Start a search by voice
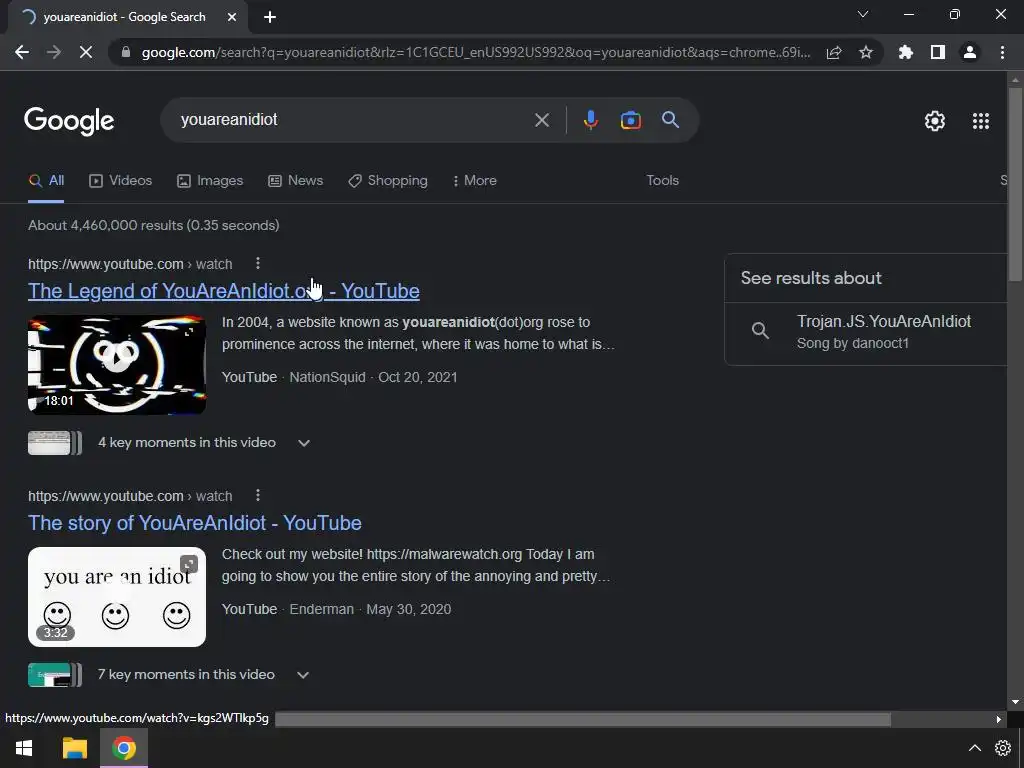This screenshot has width=1024, height=768. [x=590, y=120]
